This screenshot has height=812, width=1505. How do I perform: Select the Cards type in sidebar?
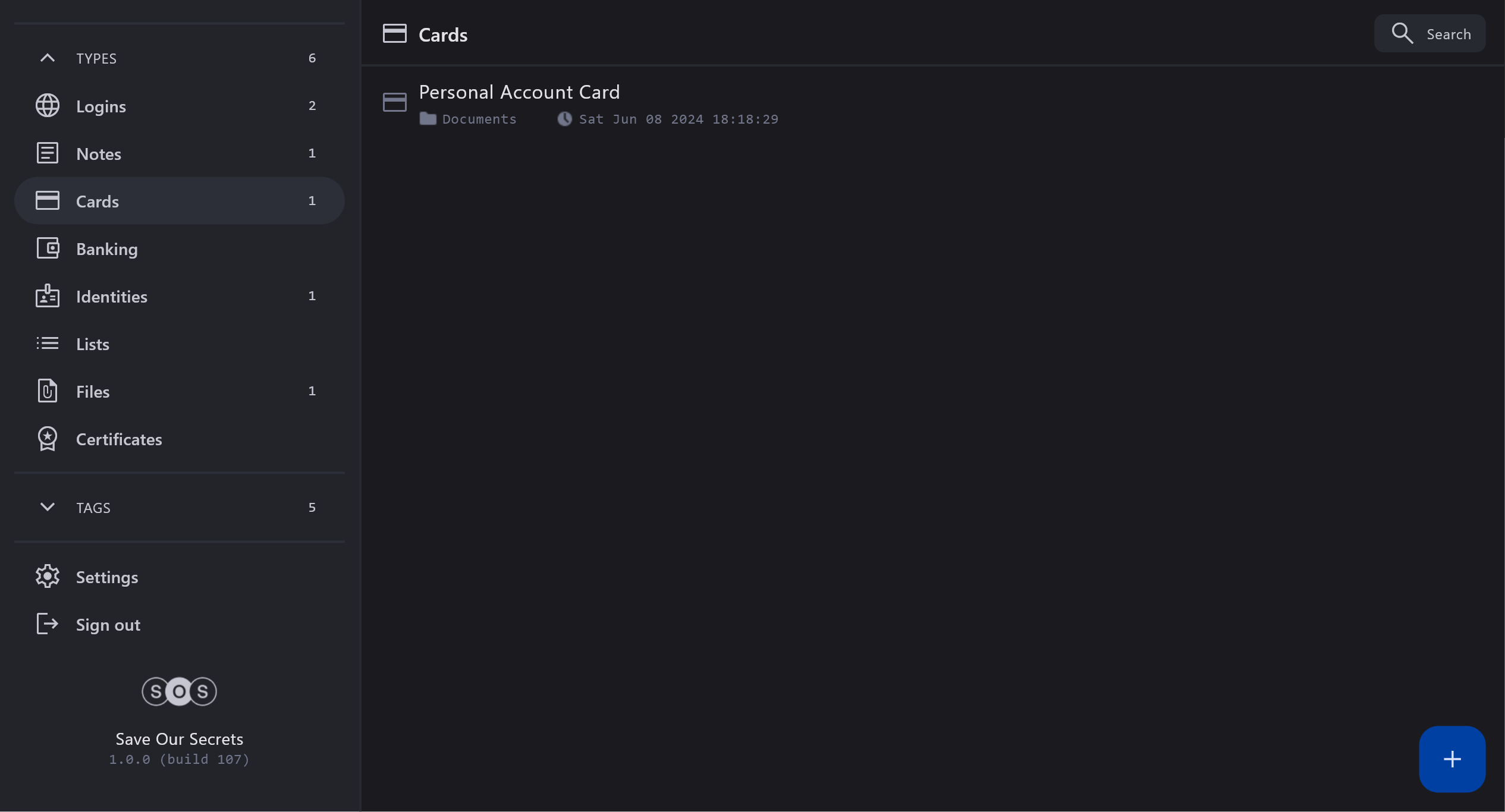[178, 201]
